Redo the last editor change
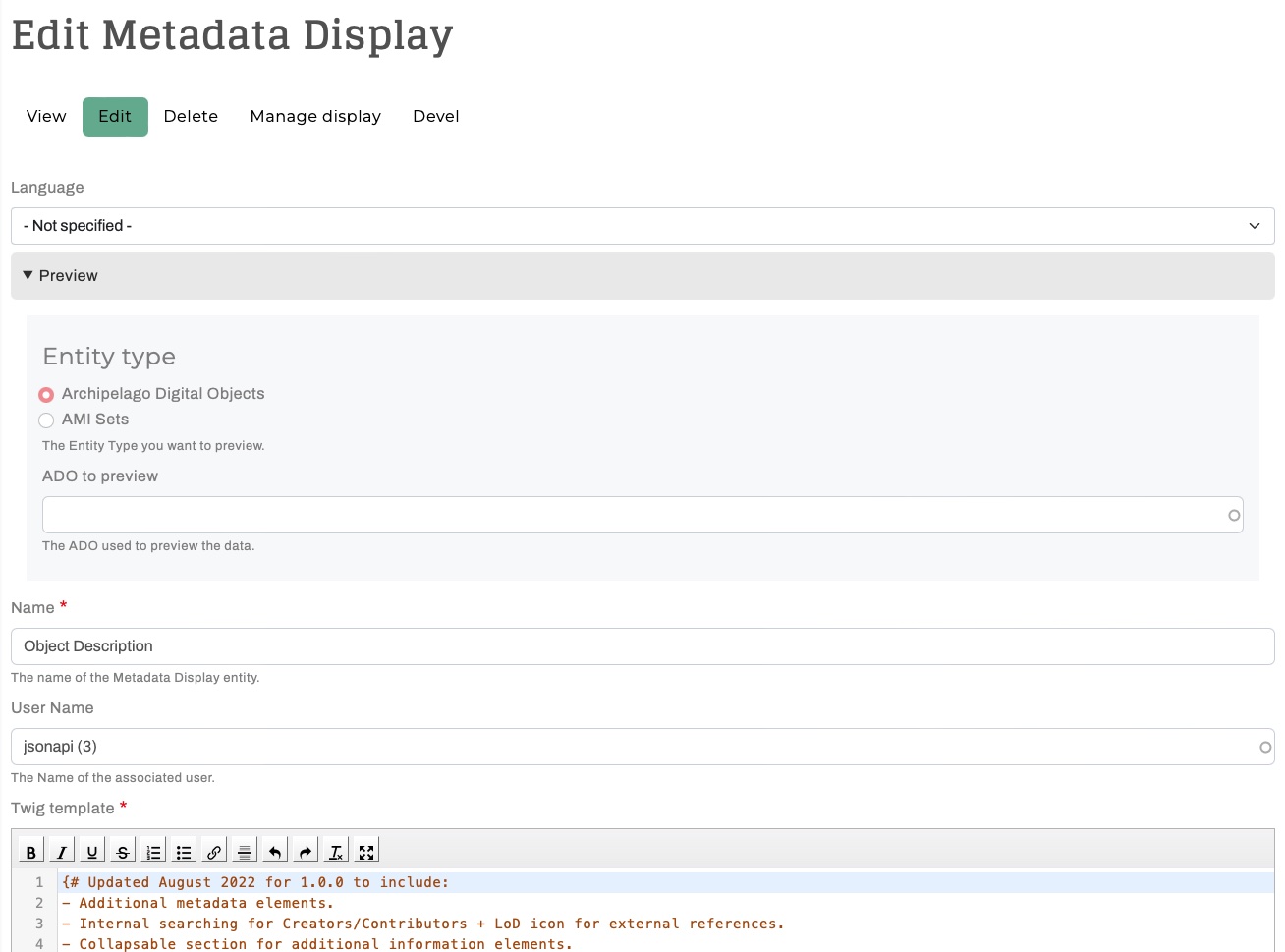 (x=306, y=852)
